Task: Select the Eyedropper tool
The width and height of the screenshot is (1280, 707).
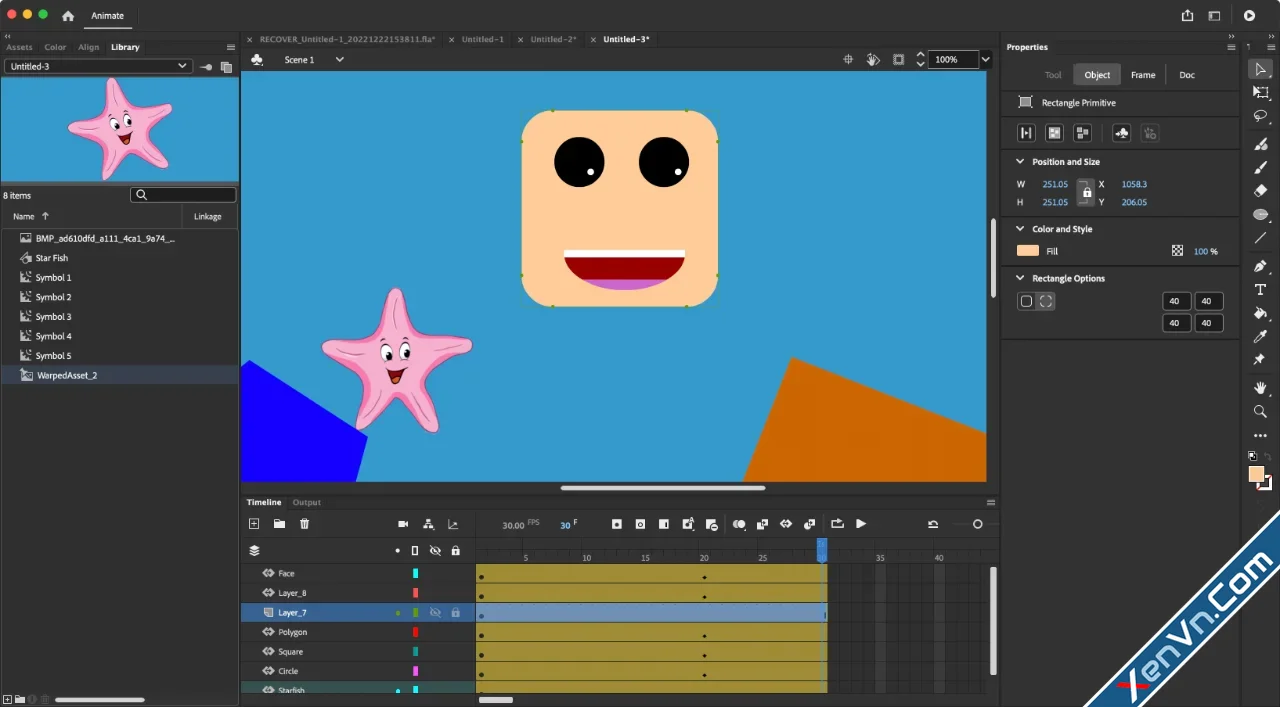Action: (1260, 337)
